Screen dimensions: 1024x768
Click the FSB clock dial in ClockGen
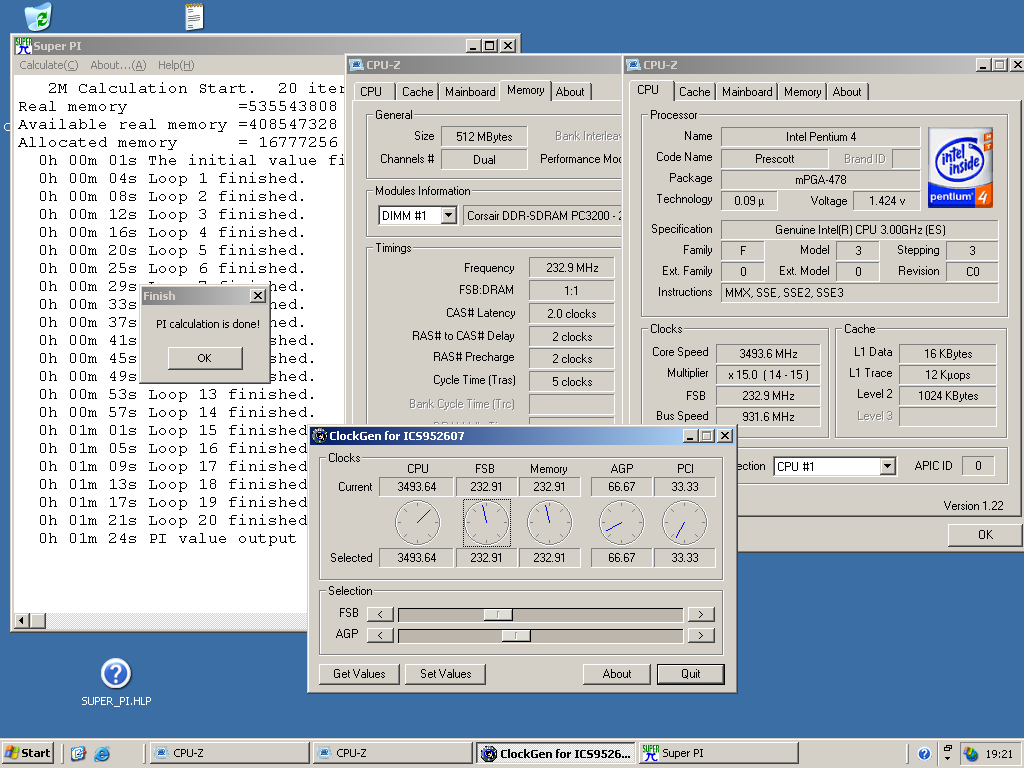[486, 523]
